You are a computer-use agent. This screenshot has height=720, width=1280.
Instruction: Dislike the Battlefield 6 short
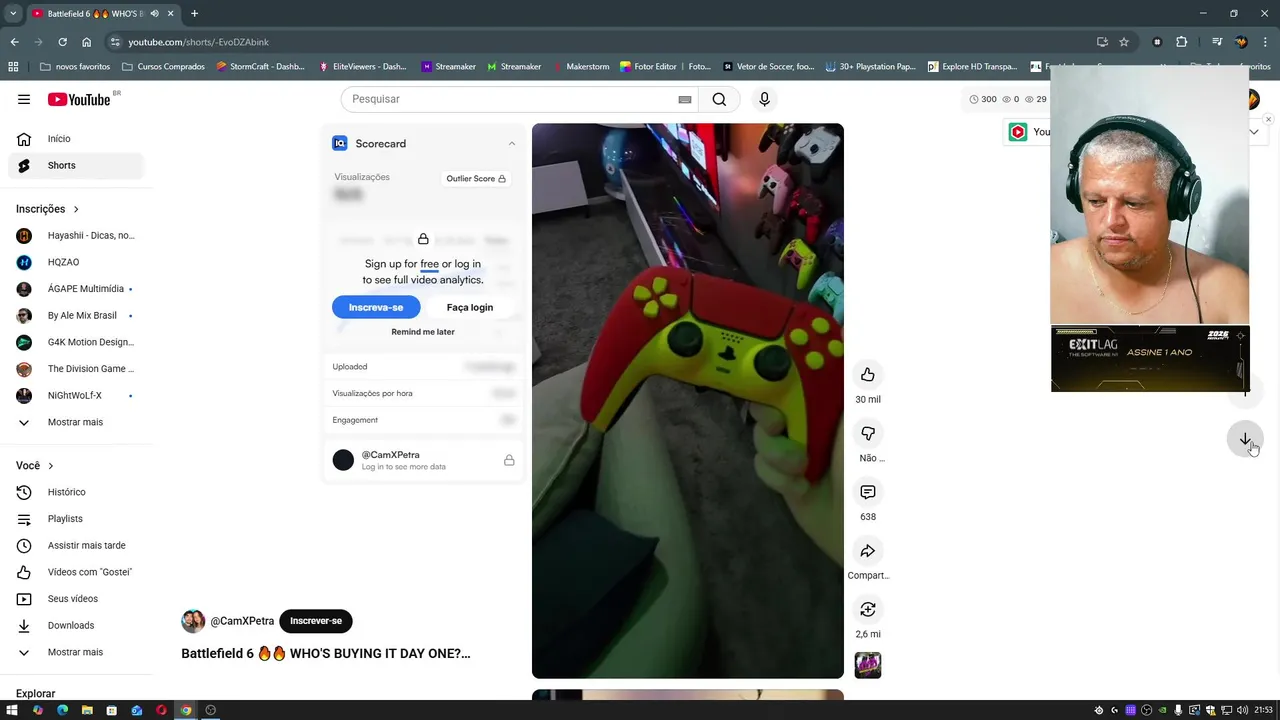pos(867,433)
